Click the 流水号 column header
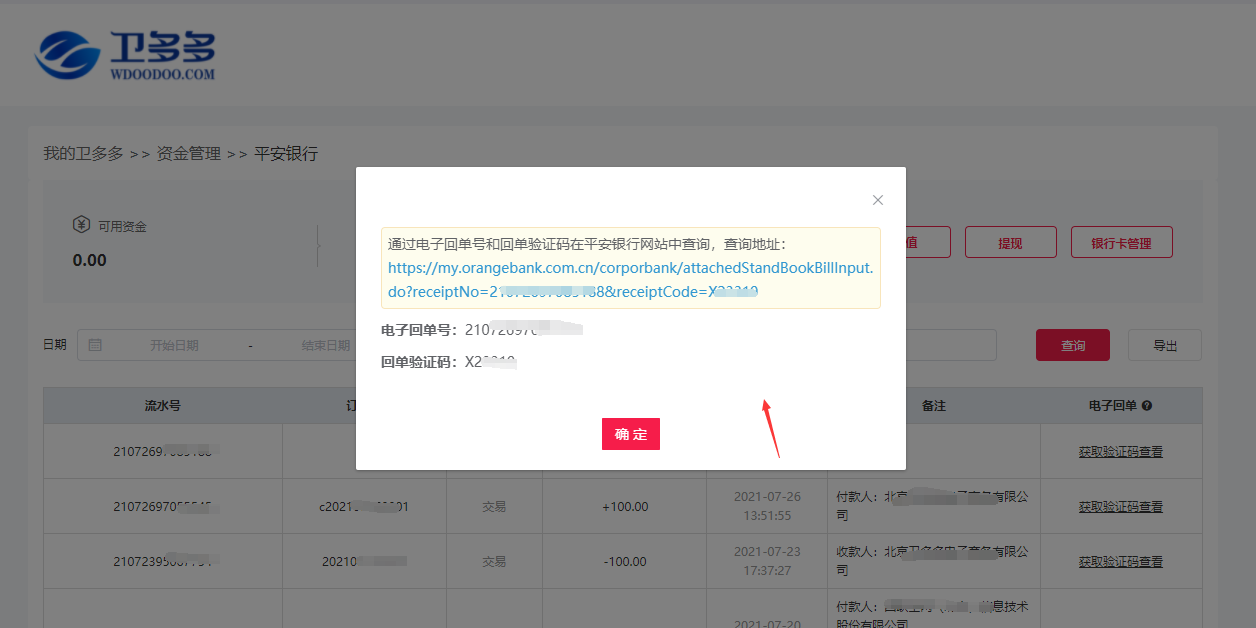Viewport: 1256px width, 628px height. click(x=162, y=406)
